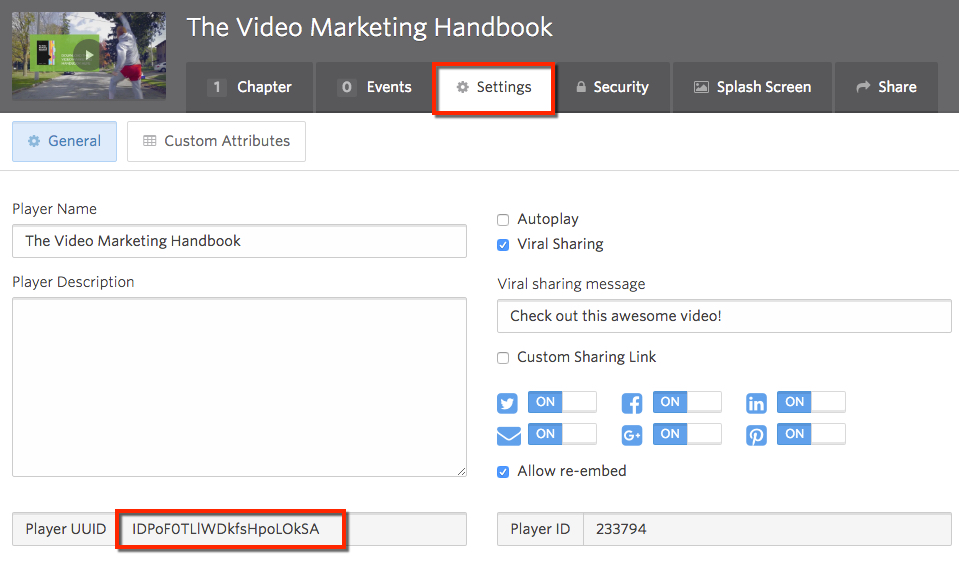
Task: Go to the Splash Screen tab
Action: click(x=751, y=87)
